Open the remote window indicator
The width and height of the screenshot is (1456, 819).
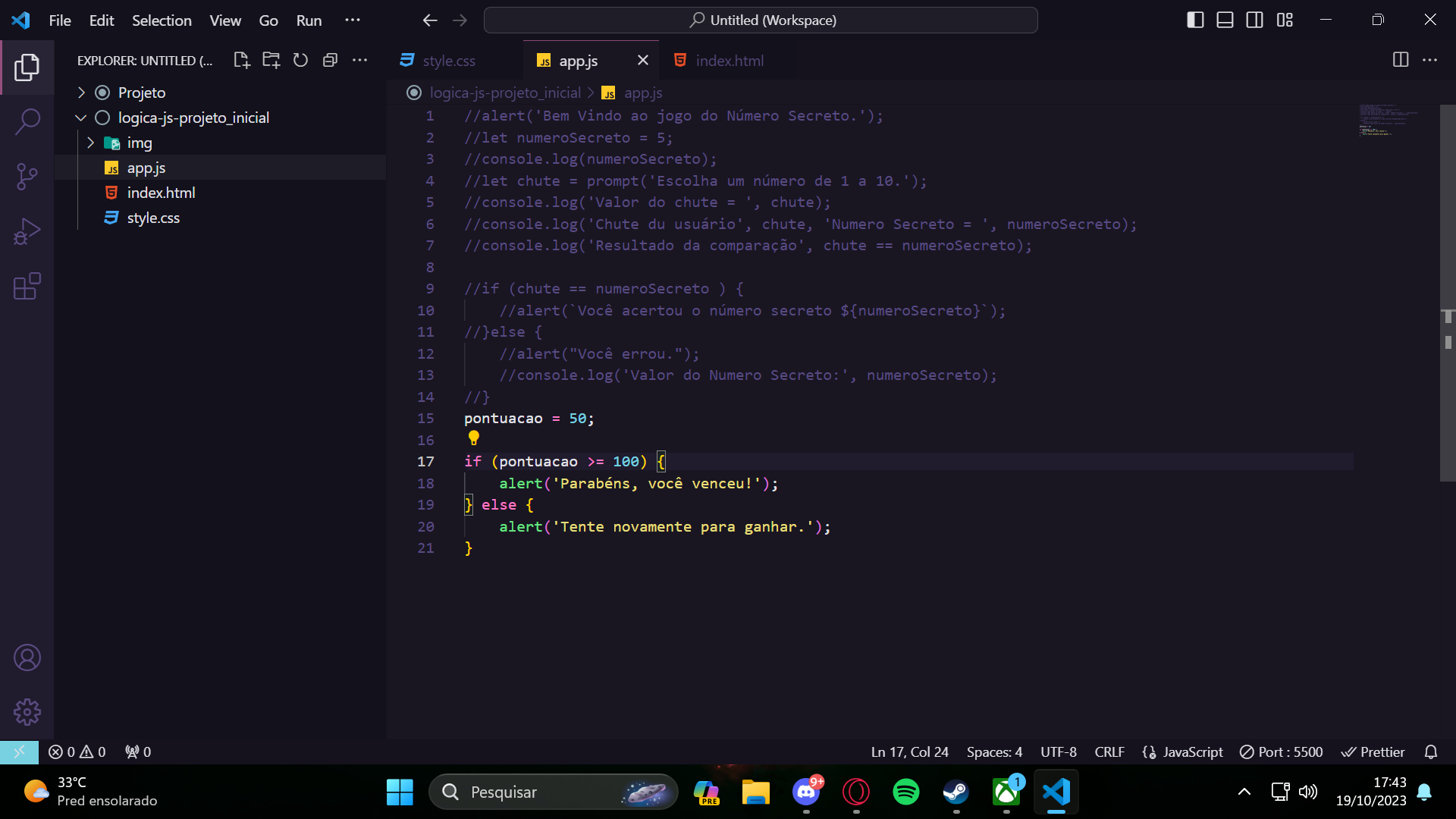tap(19, 752)
